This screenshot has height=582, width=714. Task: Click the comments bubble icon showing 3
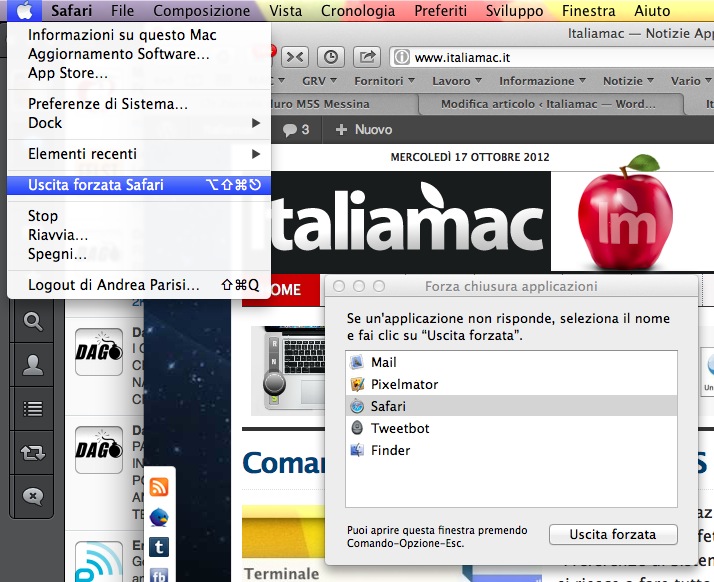pos(296,130)
